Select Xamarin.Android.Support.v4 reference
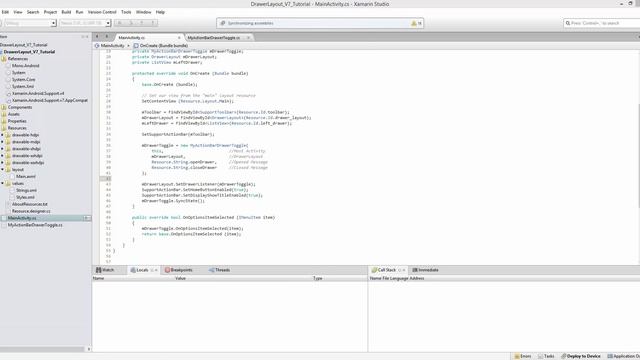The height and width of the screenshot is (360, 640). click(38, 93)
